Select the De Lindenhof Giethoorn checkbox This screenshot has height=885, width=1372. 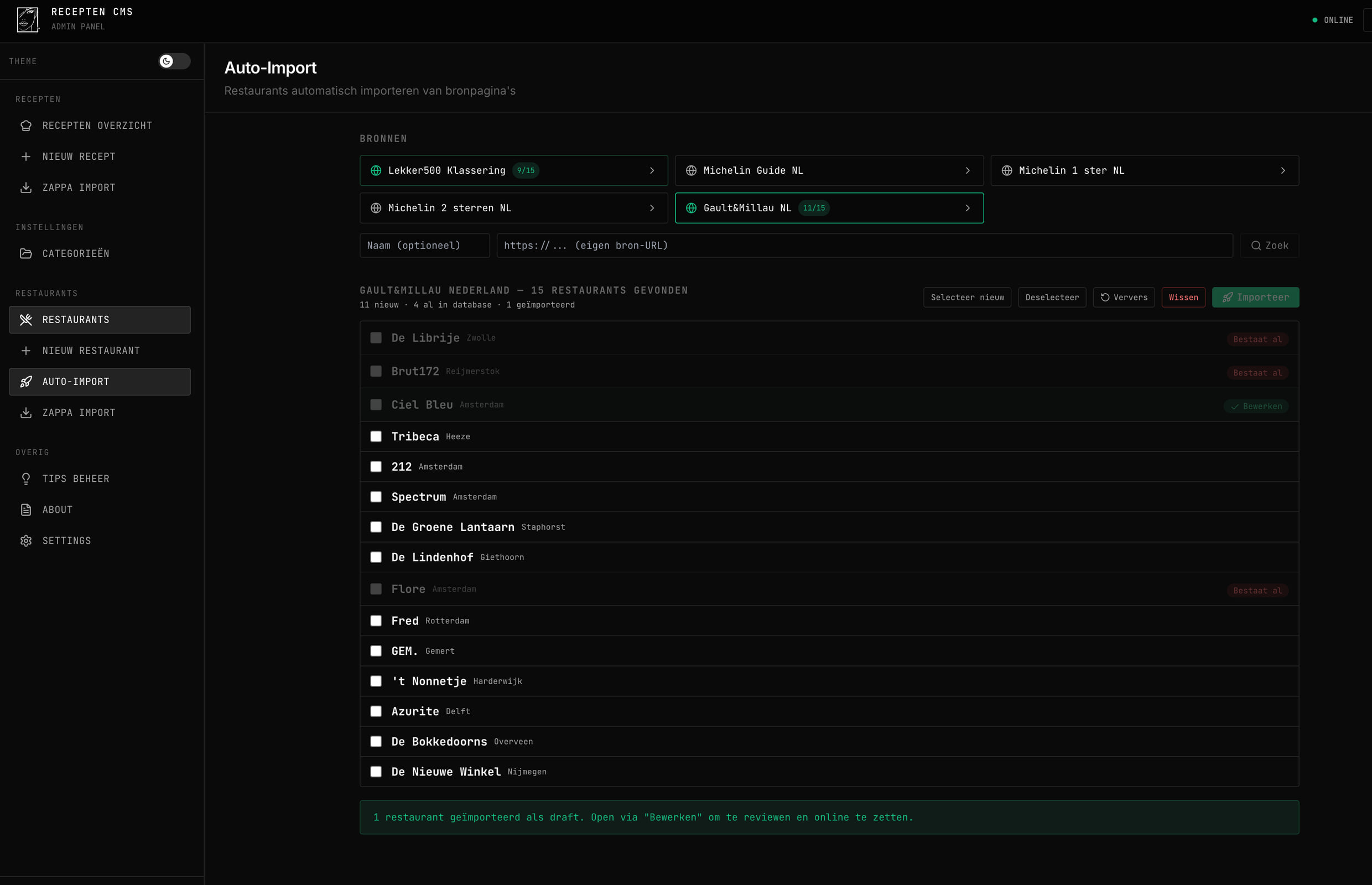pyautogui.click(x=376, y=557)
